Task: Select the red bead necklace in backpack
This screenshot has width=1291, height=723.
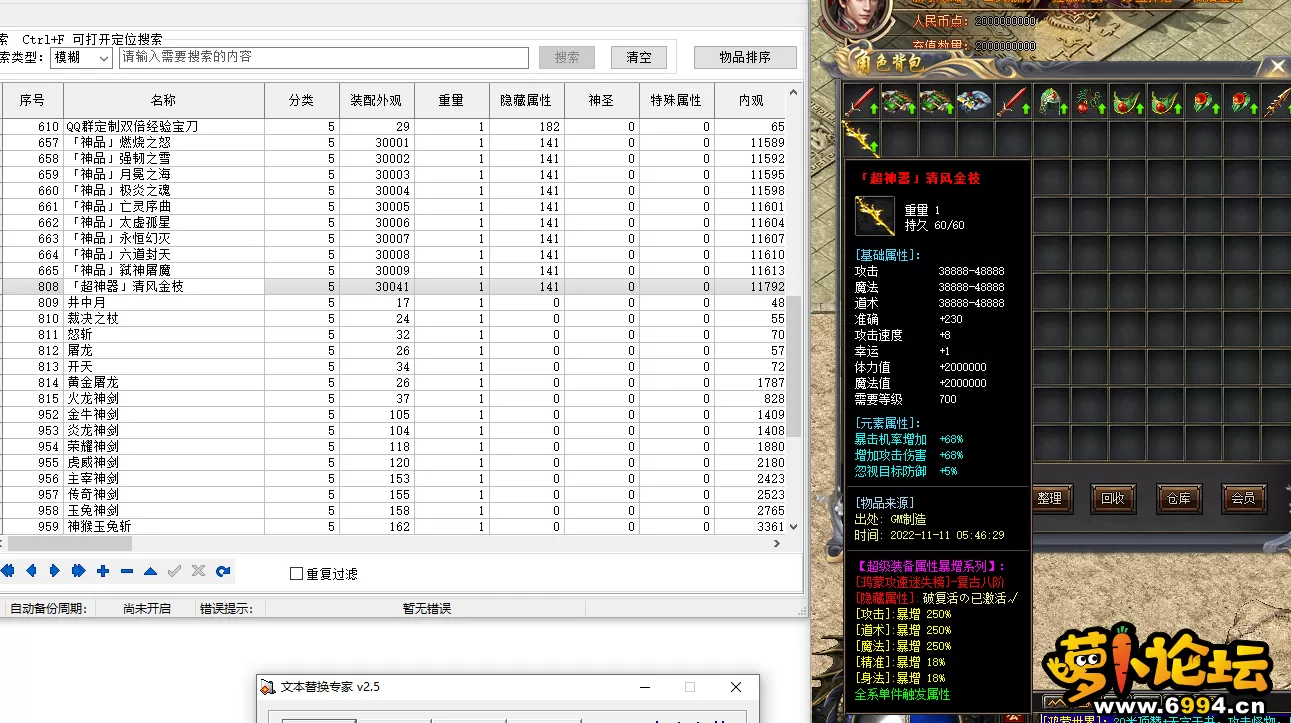Action: (x=1089, y=101)
